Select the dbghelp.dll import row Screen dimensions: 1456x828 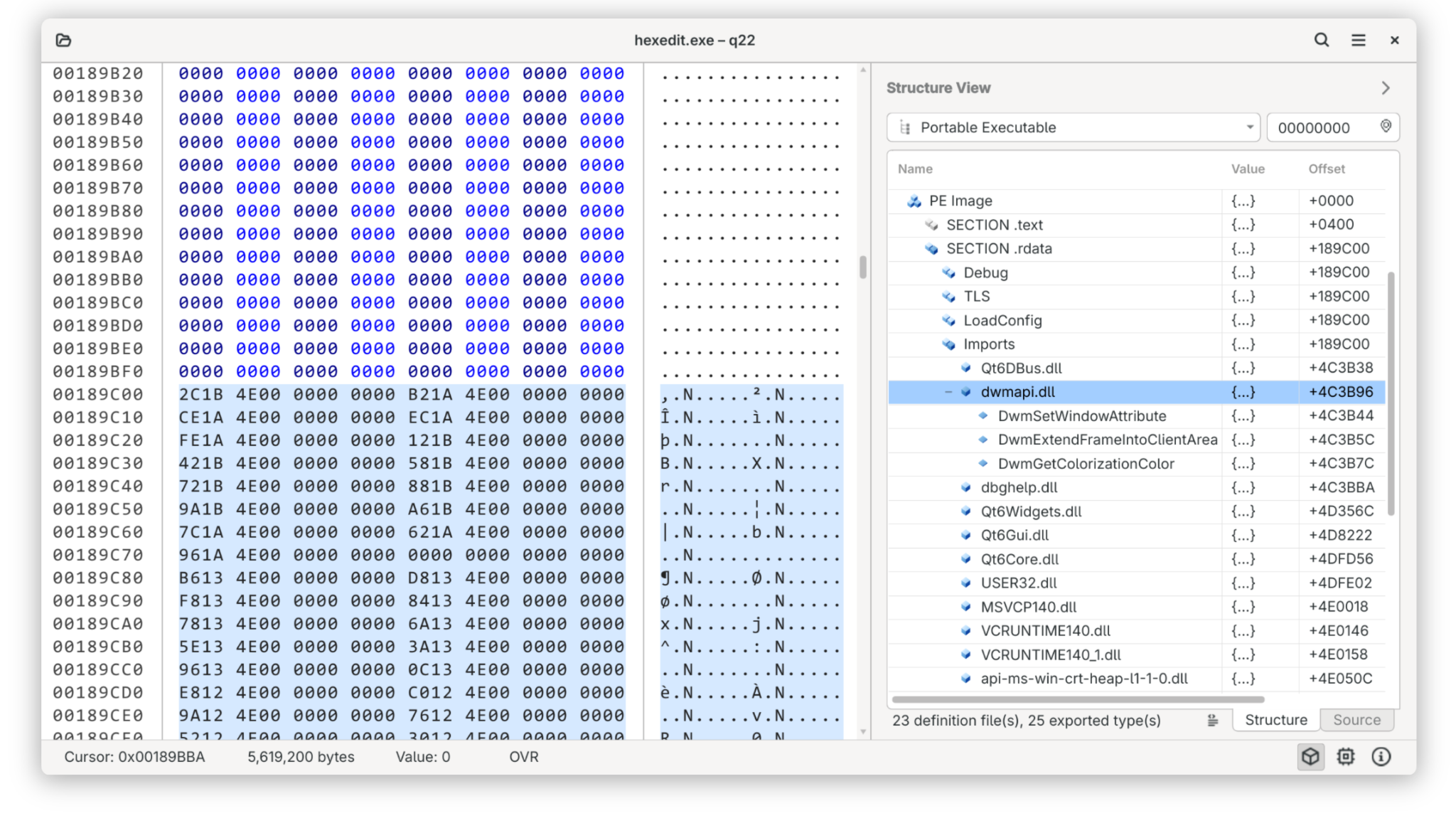(1136, 487)
